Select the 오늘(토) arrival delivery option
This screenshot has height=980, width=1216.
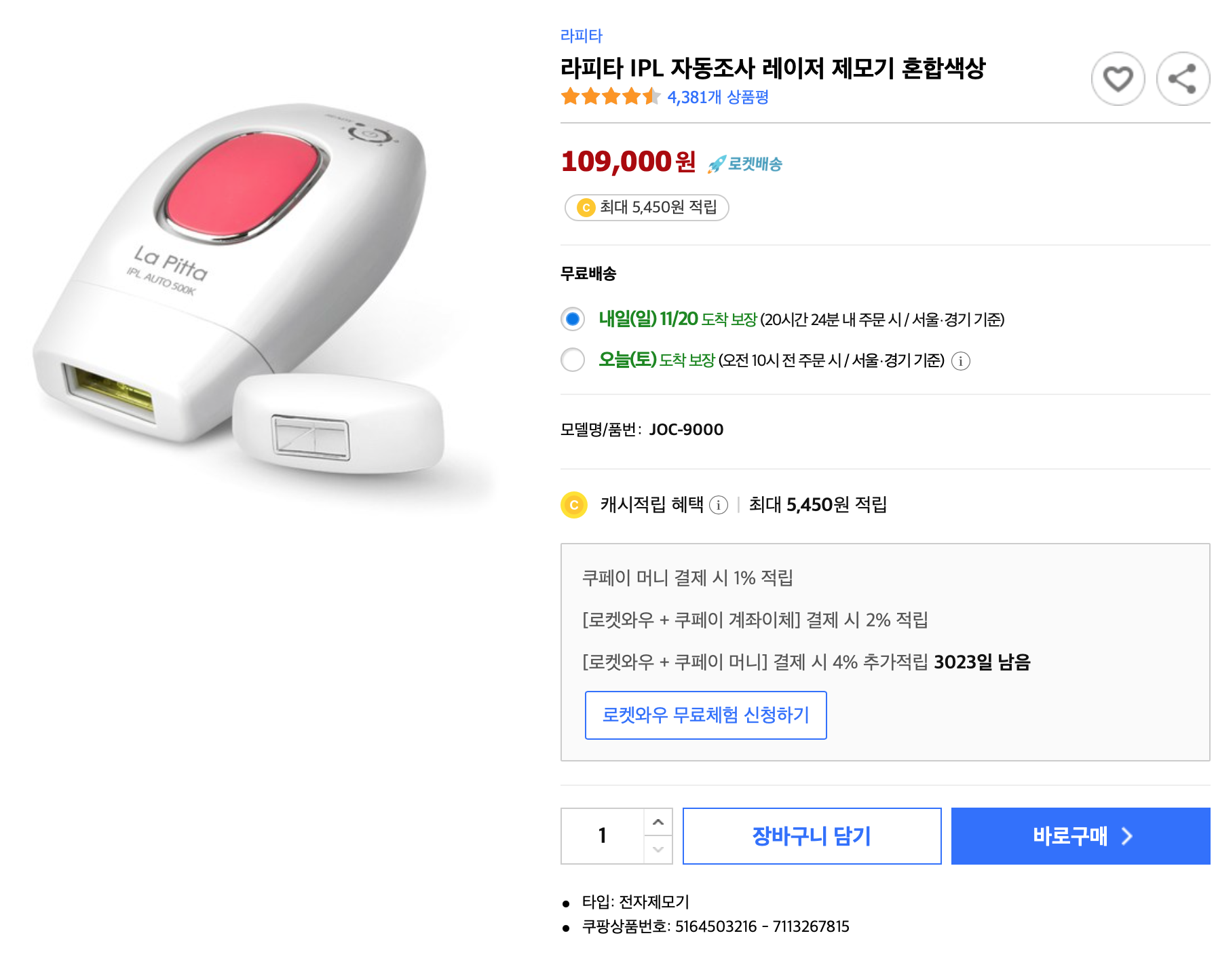573,360
